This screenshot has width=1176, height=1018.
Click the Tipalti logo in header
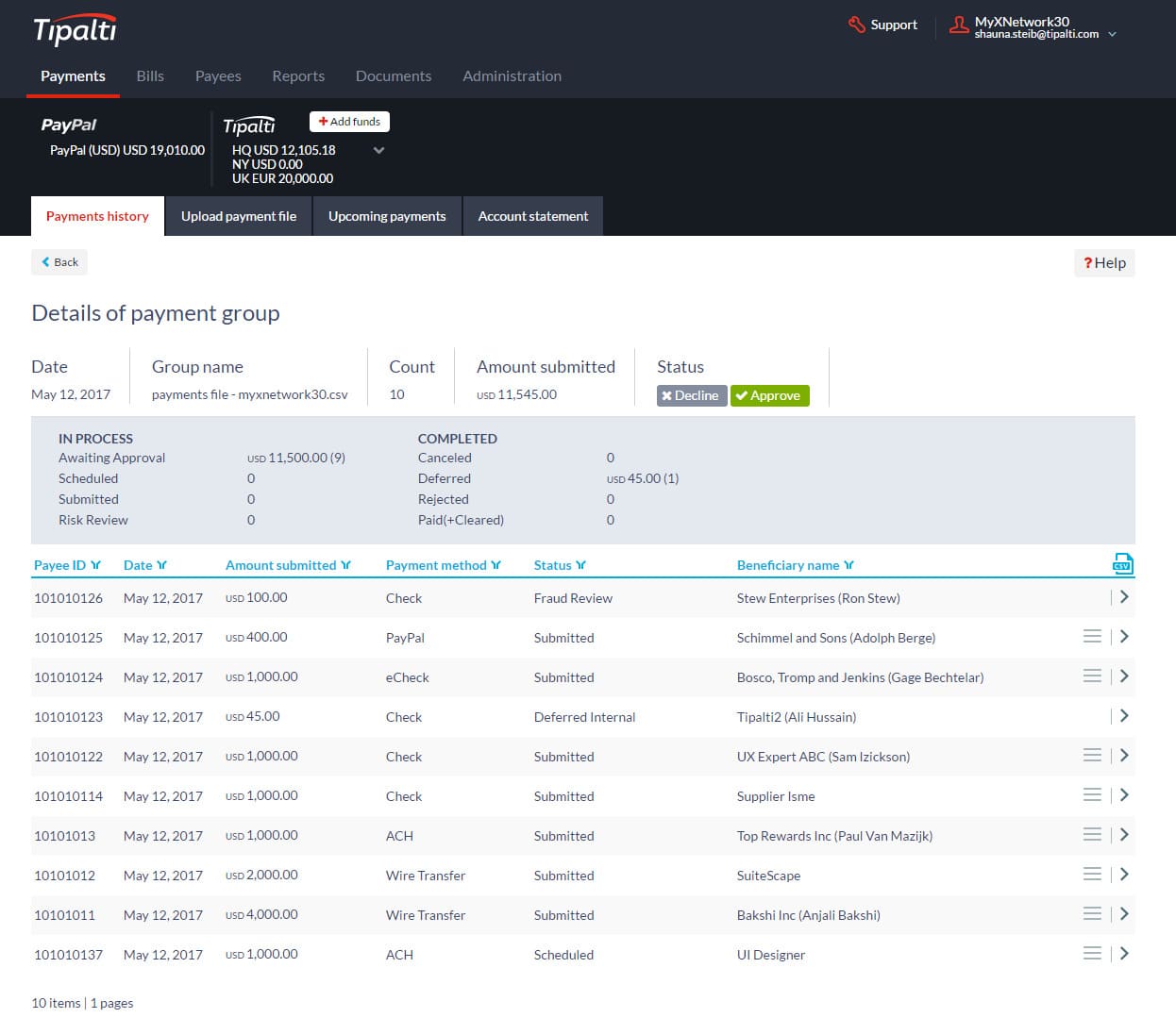click(75, 29)
